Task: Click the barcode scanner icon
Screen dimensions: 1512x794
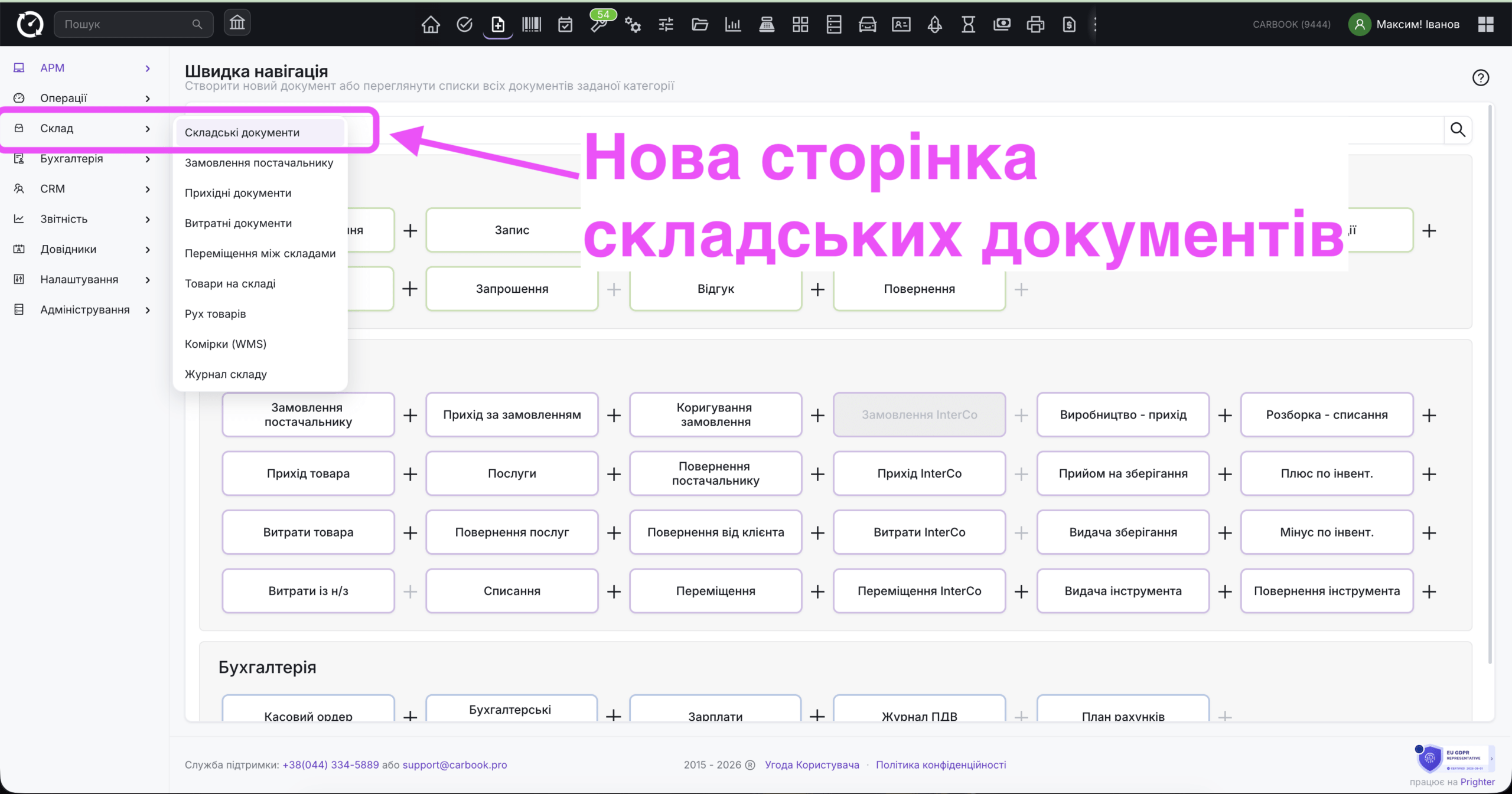Action: tap(532, 24)
